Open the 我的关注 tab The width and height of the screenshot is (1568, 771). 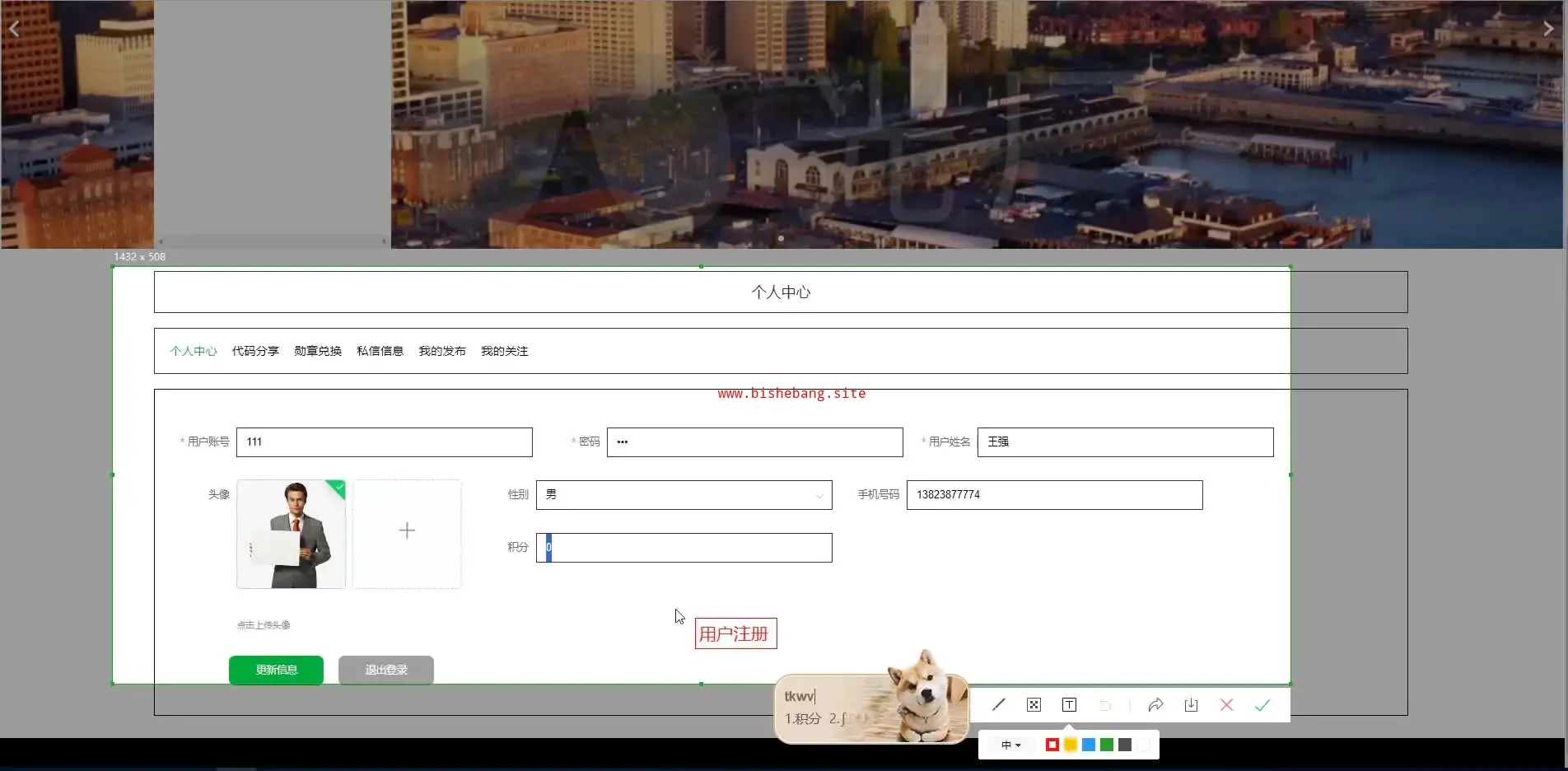tap(505, 351)
